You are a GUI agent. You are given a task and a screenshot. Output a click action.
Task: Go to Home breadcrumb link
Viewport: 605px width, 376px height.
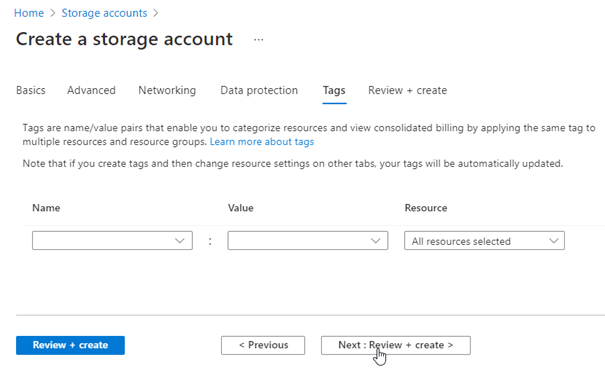click(x=29, y=13)
